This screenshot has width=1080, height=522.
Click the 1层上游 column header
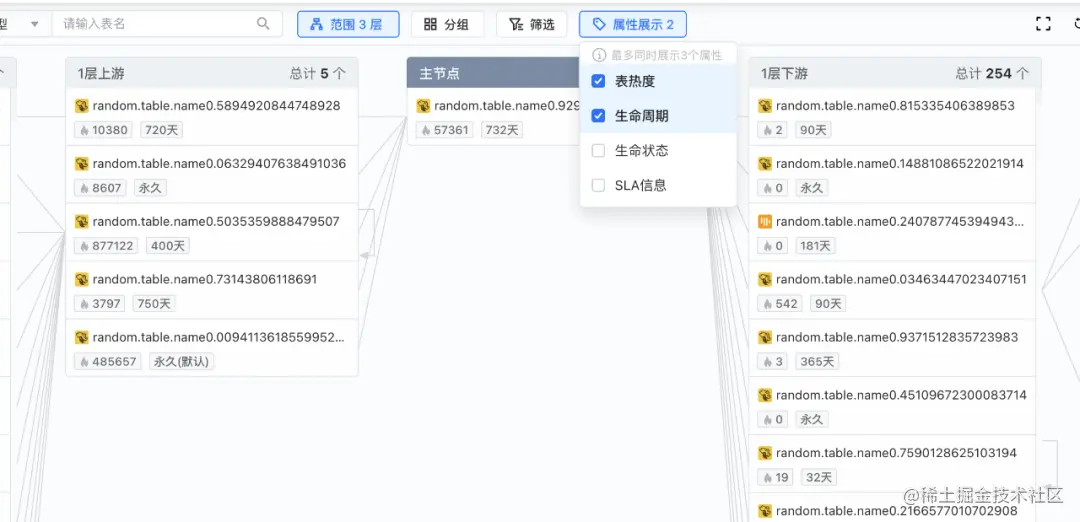tap(212, 73)
